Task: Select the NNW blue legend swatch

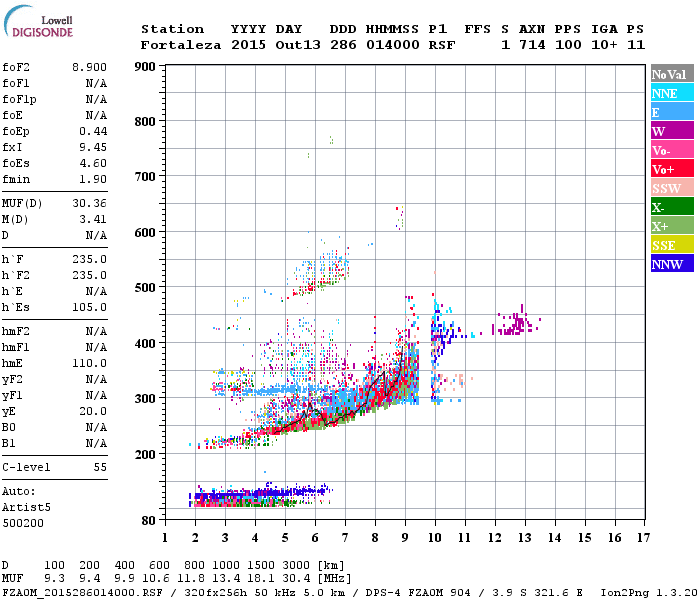Action: (x=672, y=264)
